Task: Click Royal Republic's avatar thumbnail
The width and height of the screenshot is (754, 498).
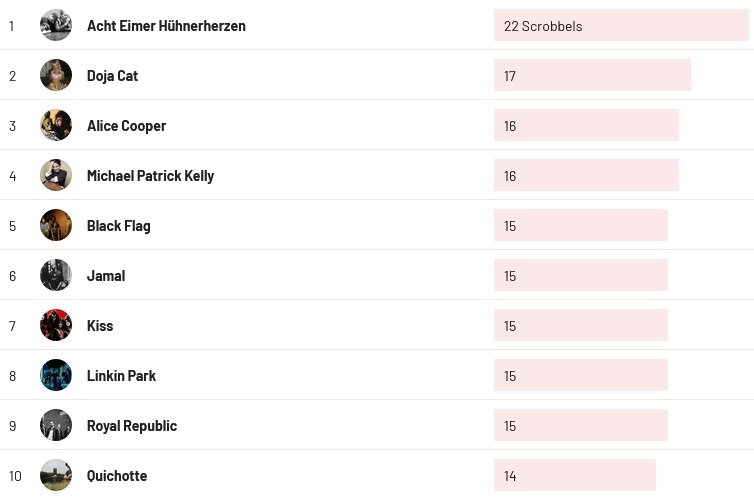Action: [x=56, y=425]
